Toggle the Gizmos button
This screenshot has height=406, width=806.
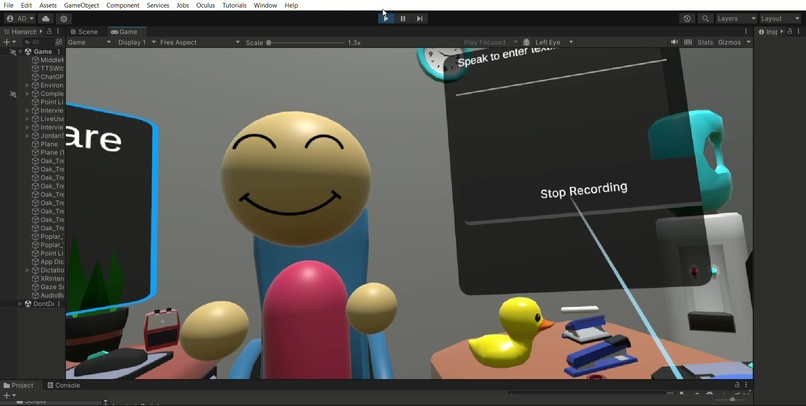[729, 42]
